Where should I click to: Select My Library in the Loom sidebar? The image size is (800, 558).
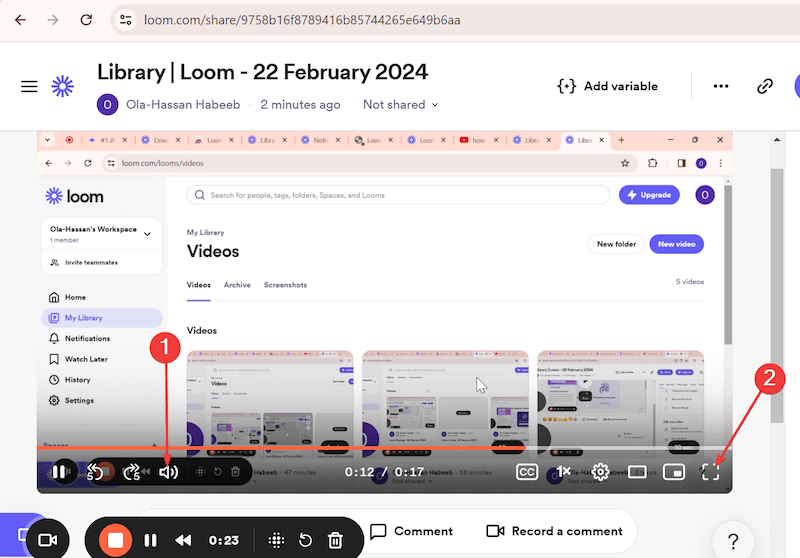[x=102, y=318]
